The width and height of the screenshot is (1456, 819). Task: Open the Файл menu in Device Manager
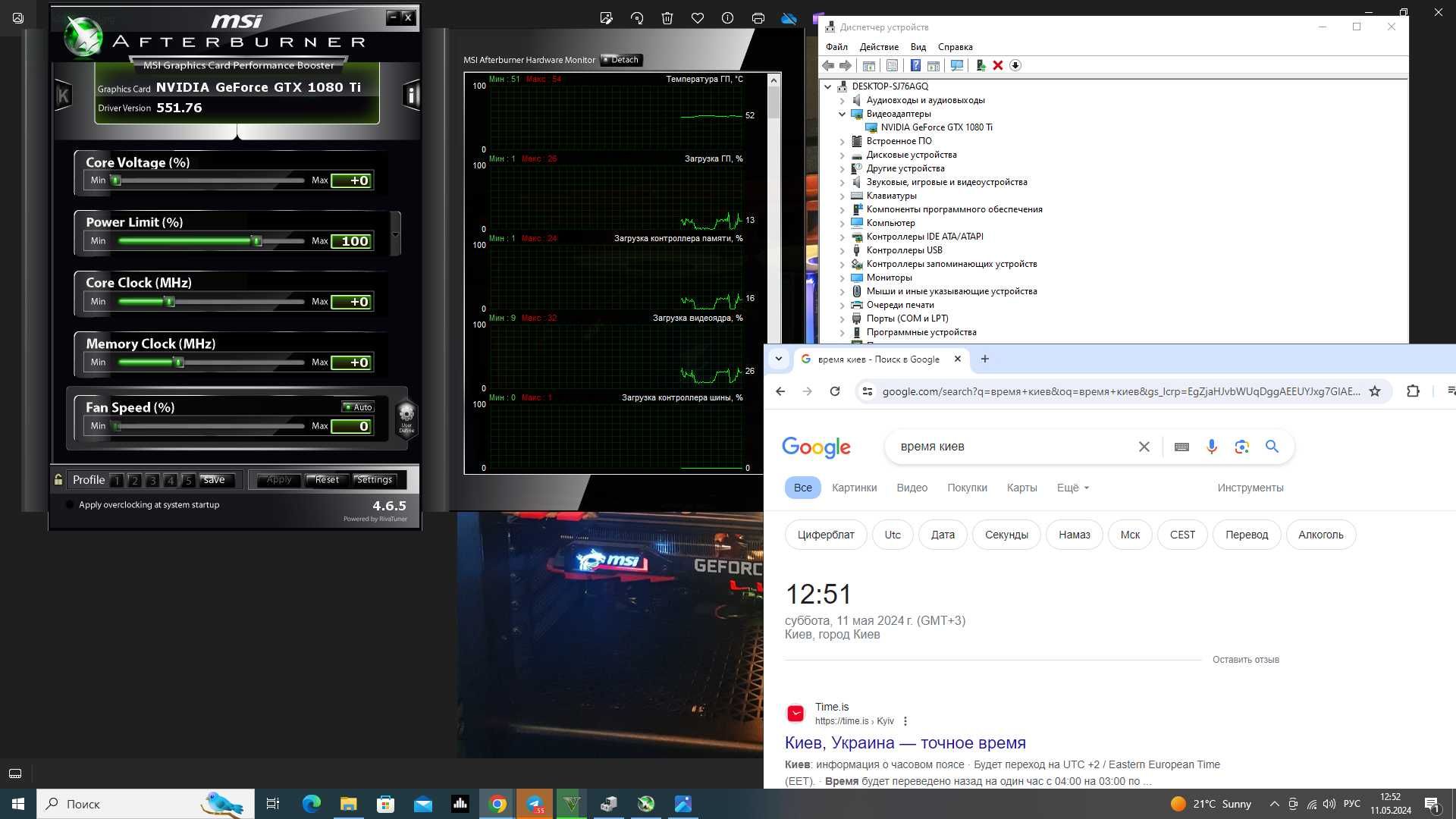coord(836,47)
